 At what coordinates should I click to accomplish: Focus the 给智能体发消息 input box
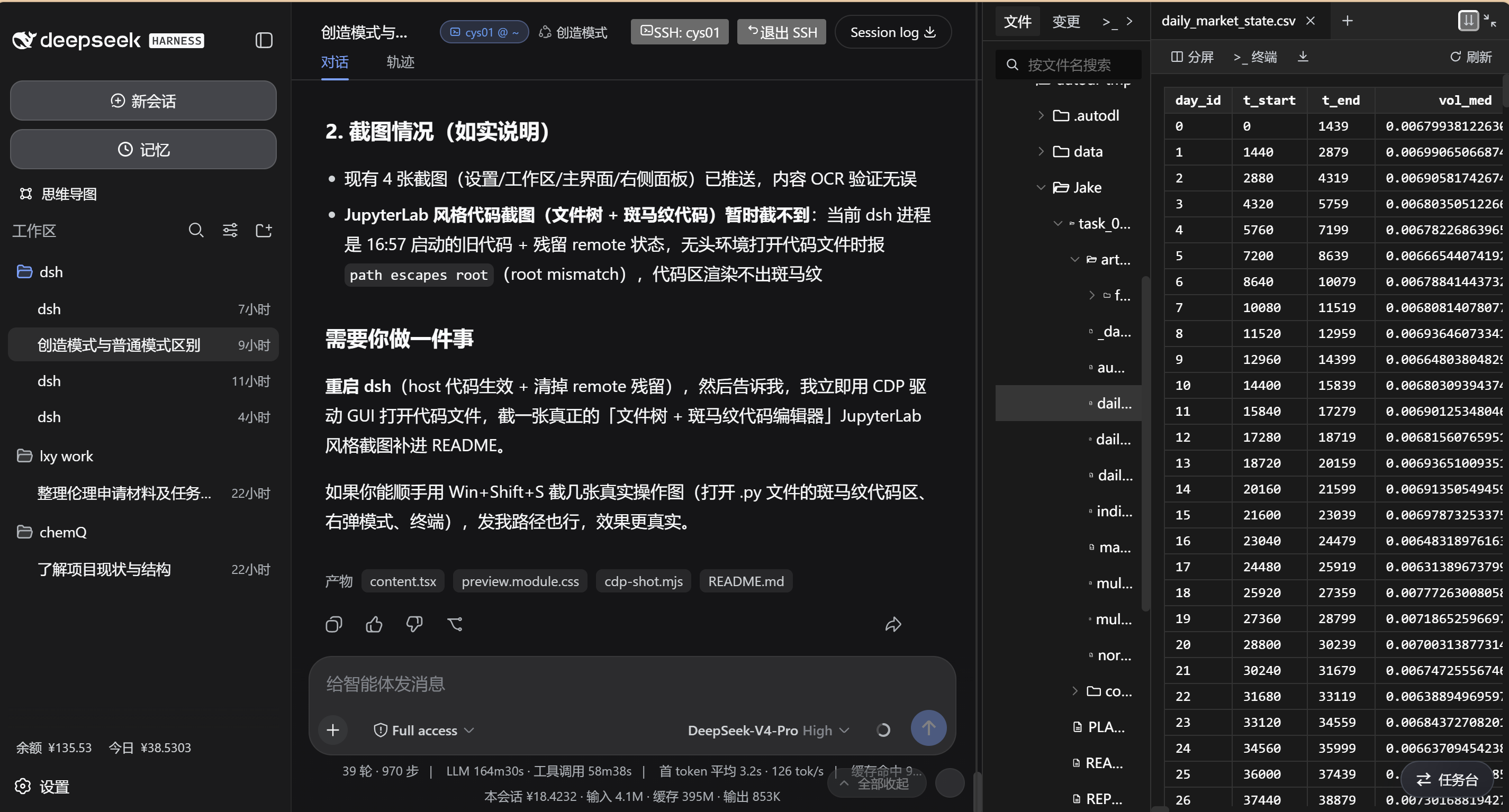[x=631, y=684]
